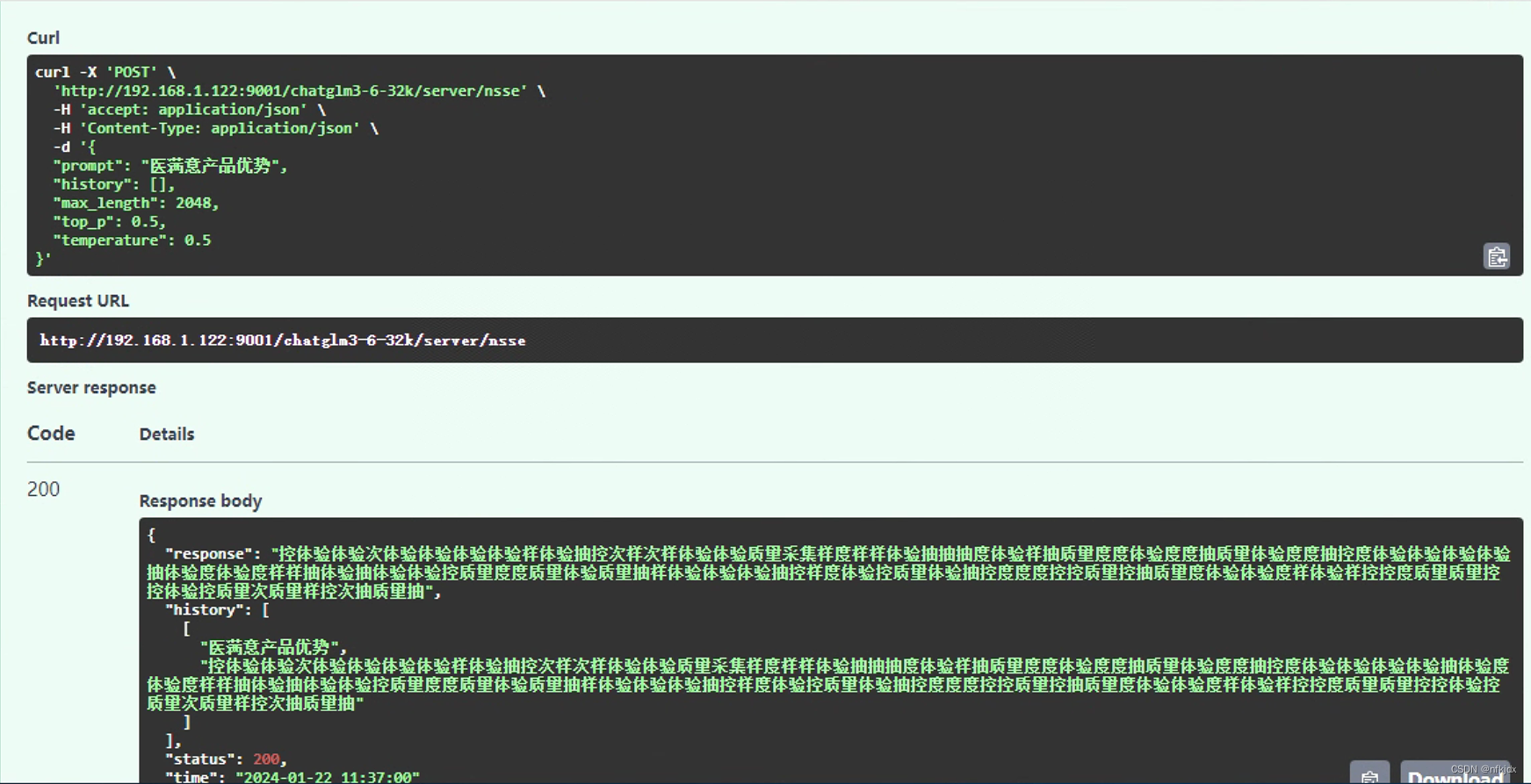The width and height of the screenshot is (1531, 784).
Task: Click the 'Response body' label
Action: click(x=200, y=501)
